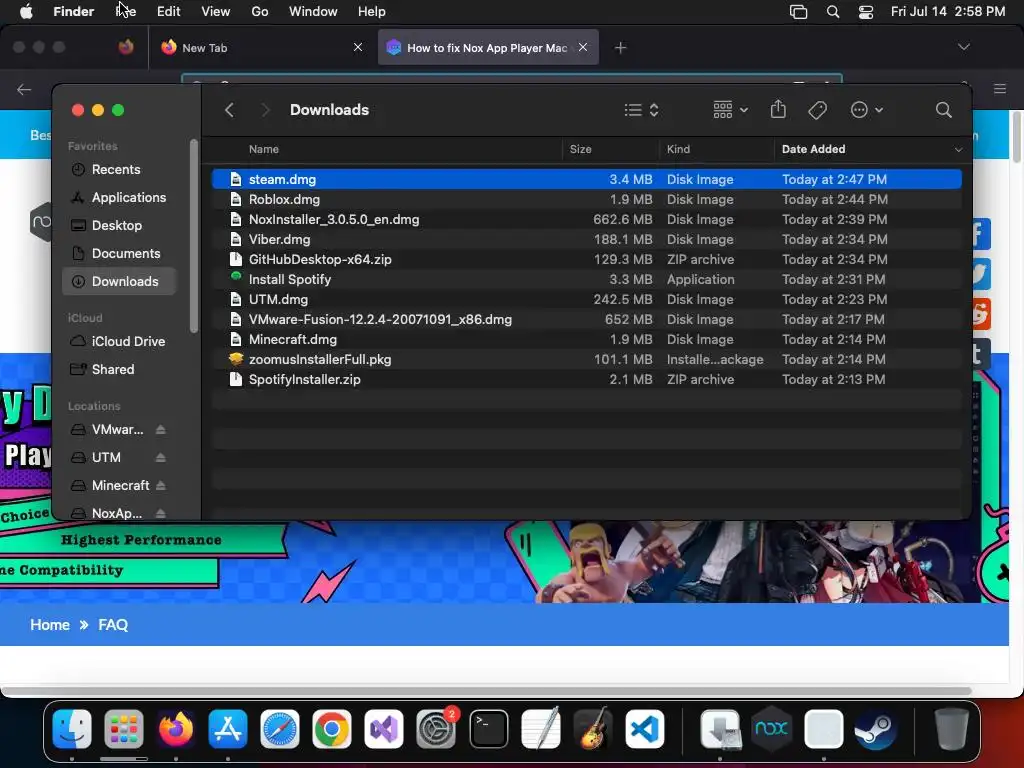Screen dimensions: 1024x768
Task: Click the Tags icon in Finder toolbar
Action: pyautogui.click(x=817, y=110)
